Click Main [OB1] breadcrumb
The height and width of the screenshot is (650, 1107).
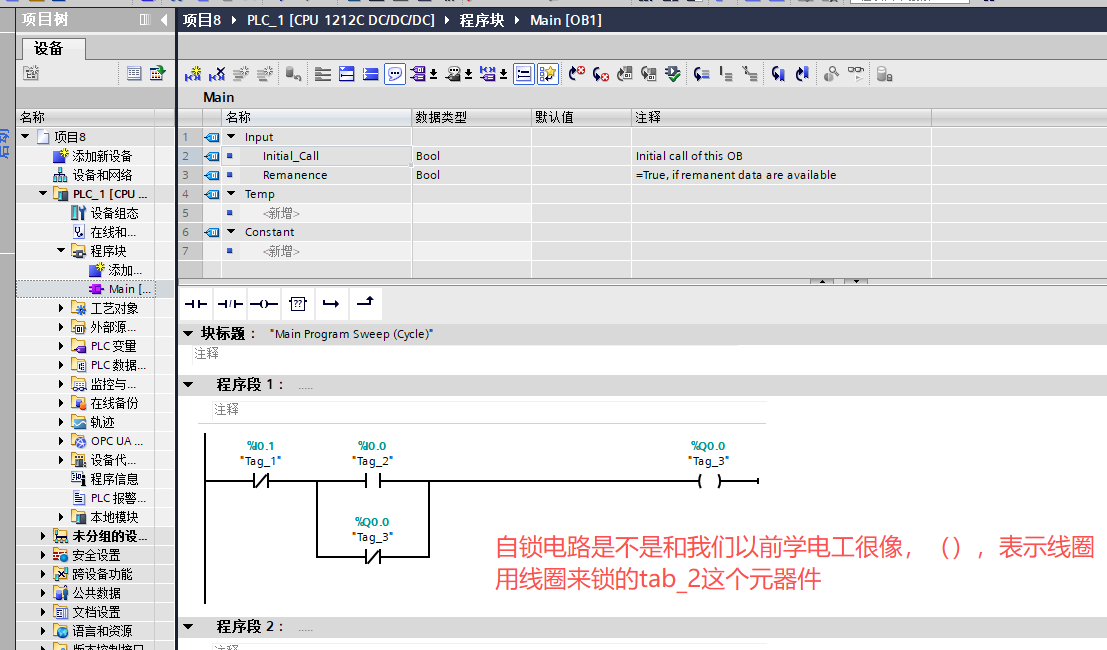coord(566,20)
